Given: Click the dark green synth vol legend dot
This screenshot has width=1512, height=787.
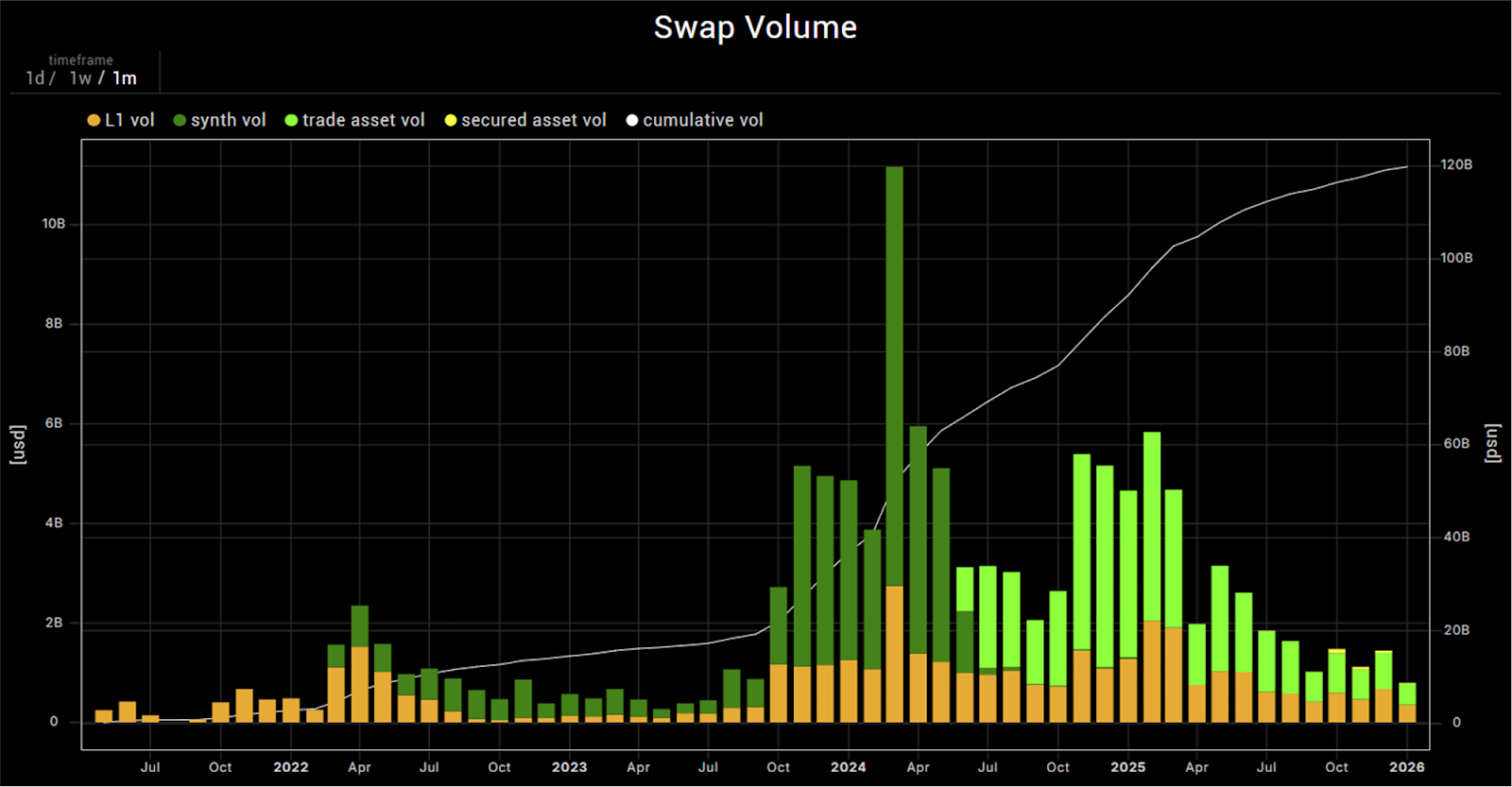Looking at the screenshot, I should 180,120.
